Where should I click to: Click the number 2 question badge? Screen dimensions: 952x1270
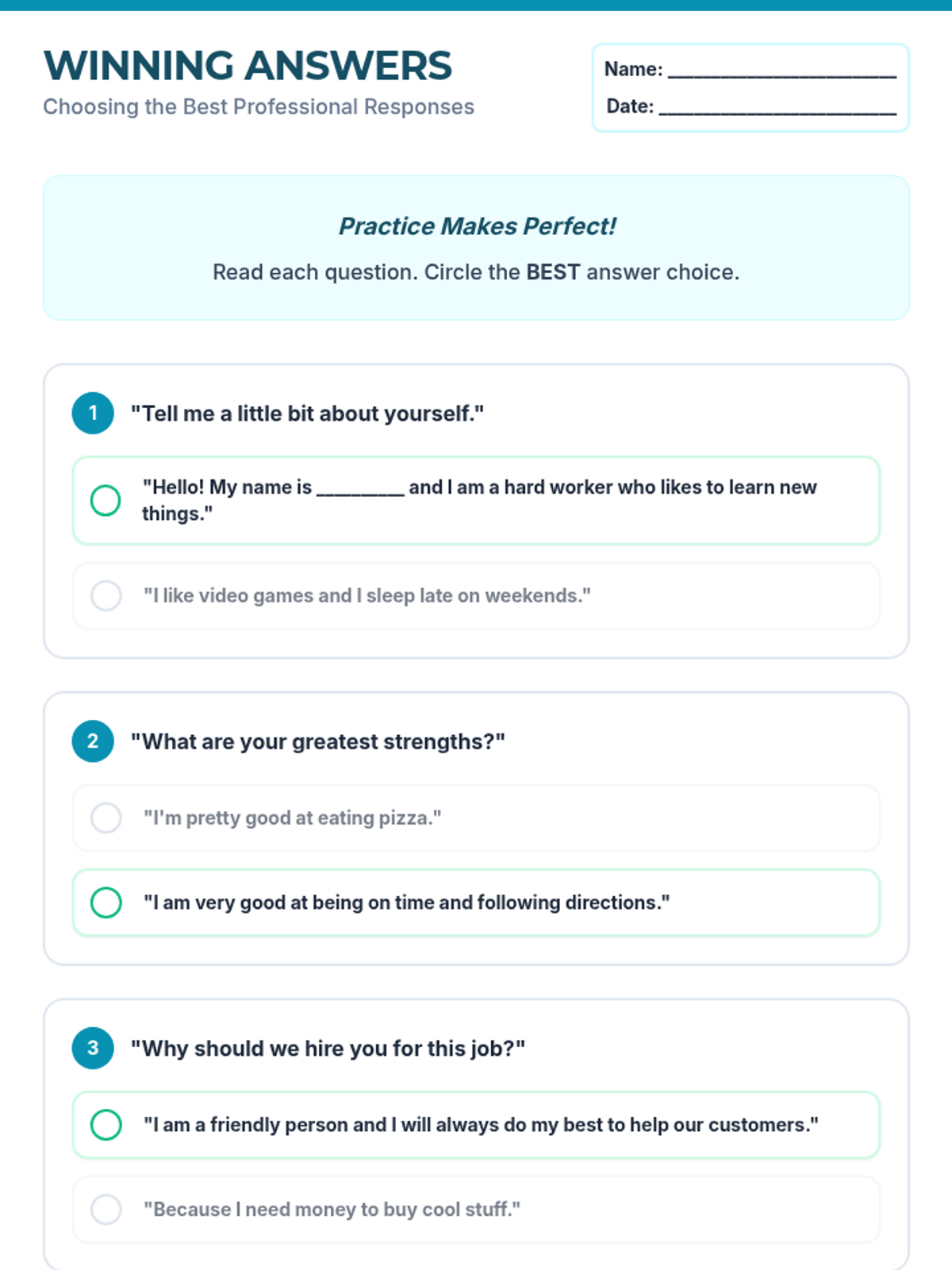point(93,741)
